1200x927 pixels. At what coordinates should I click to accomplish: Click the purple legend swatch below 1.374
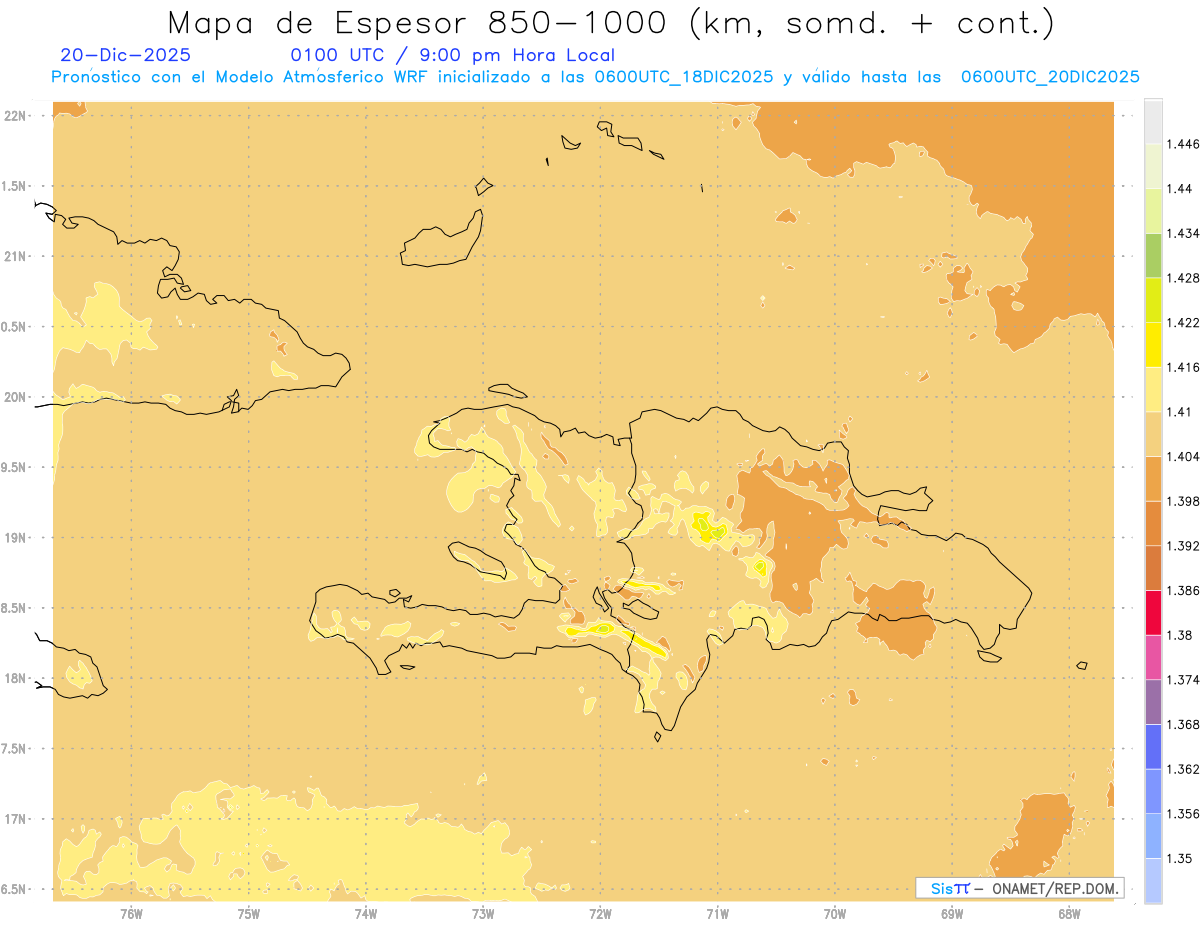[x=1153, y=702]
